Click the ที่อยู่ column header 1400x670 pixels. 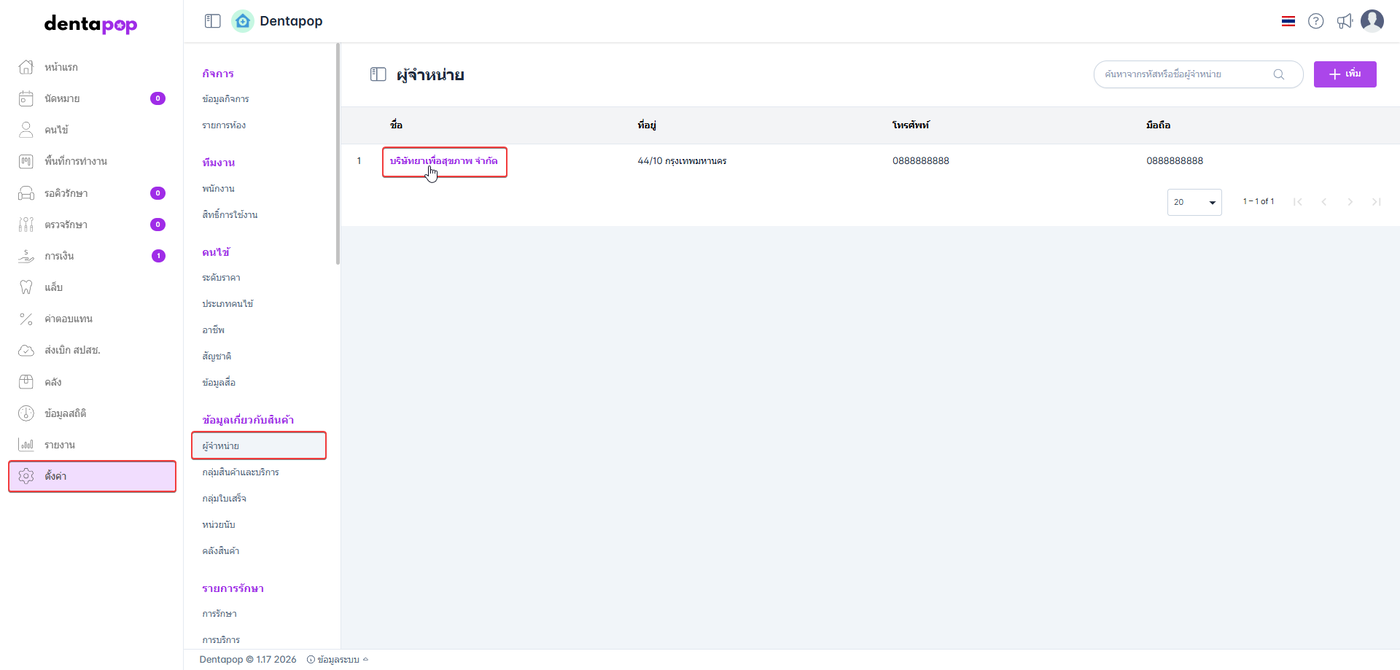(646, 125)
